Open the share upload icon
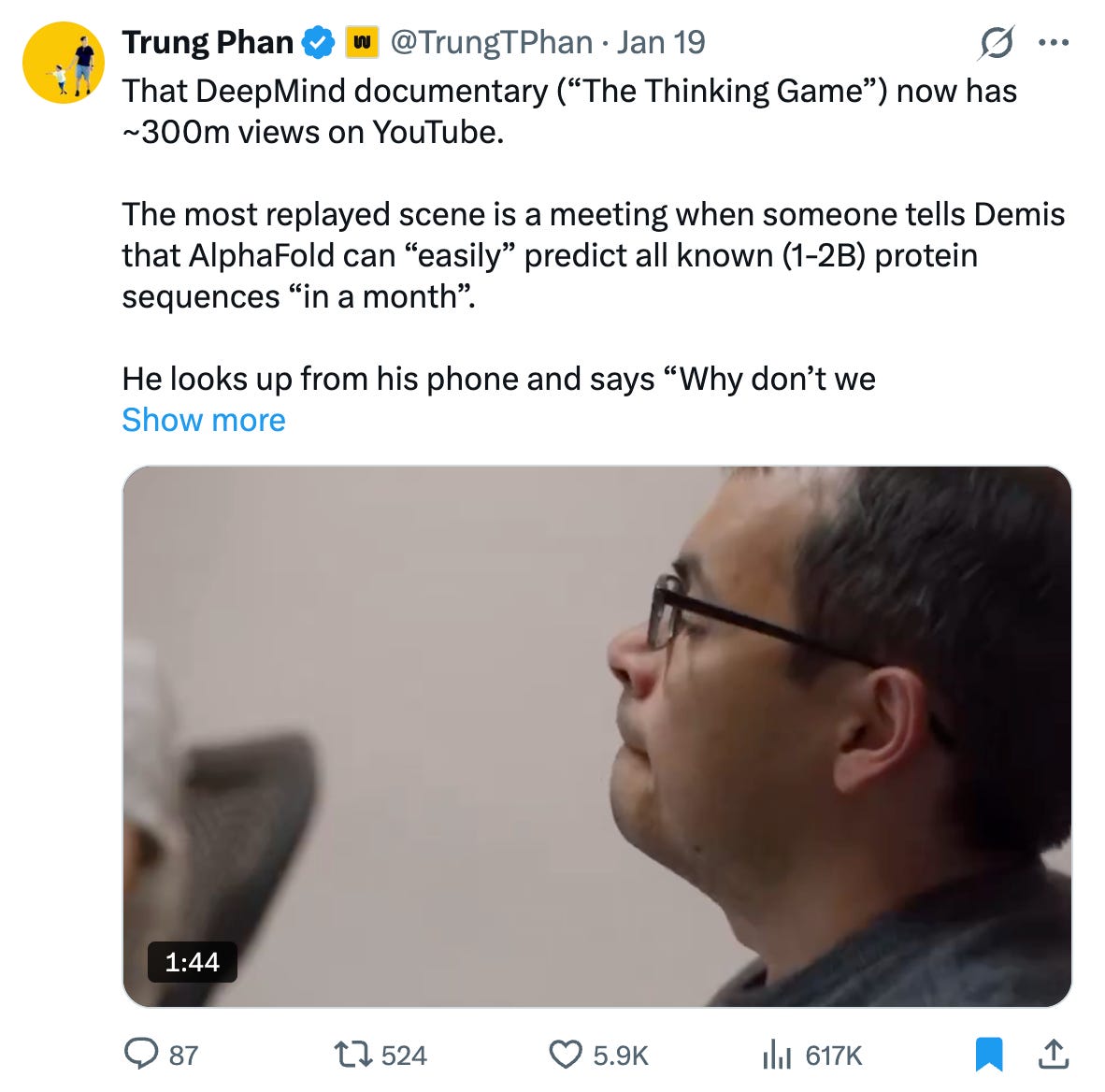The image size is (1105, 1092). [x=1054, y=1054]
